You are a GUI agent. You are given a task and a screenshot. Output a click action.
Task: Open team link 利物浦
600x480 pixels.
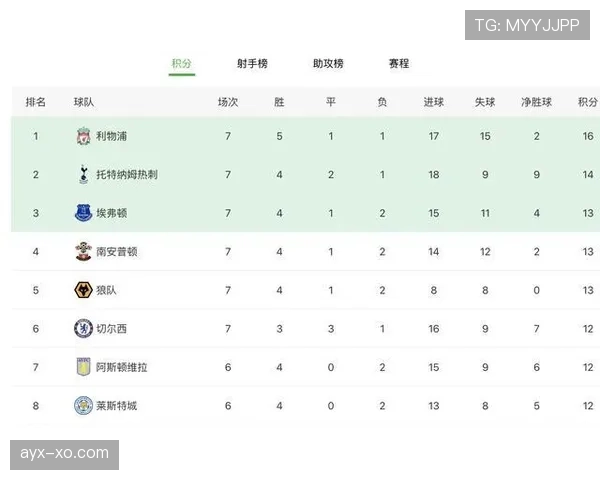click(x=111, y=136)
